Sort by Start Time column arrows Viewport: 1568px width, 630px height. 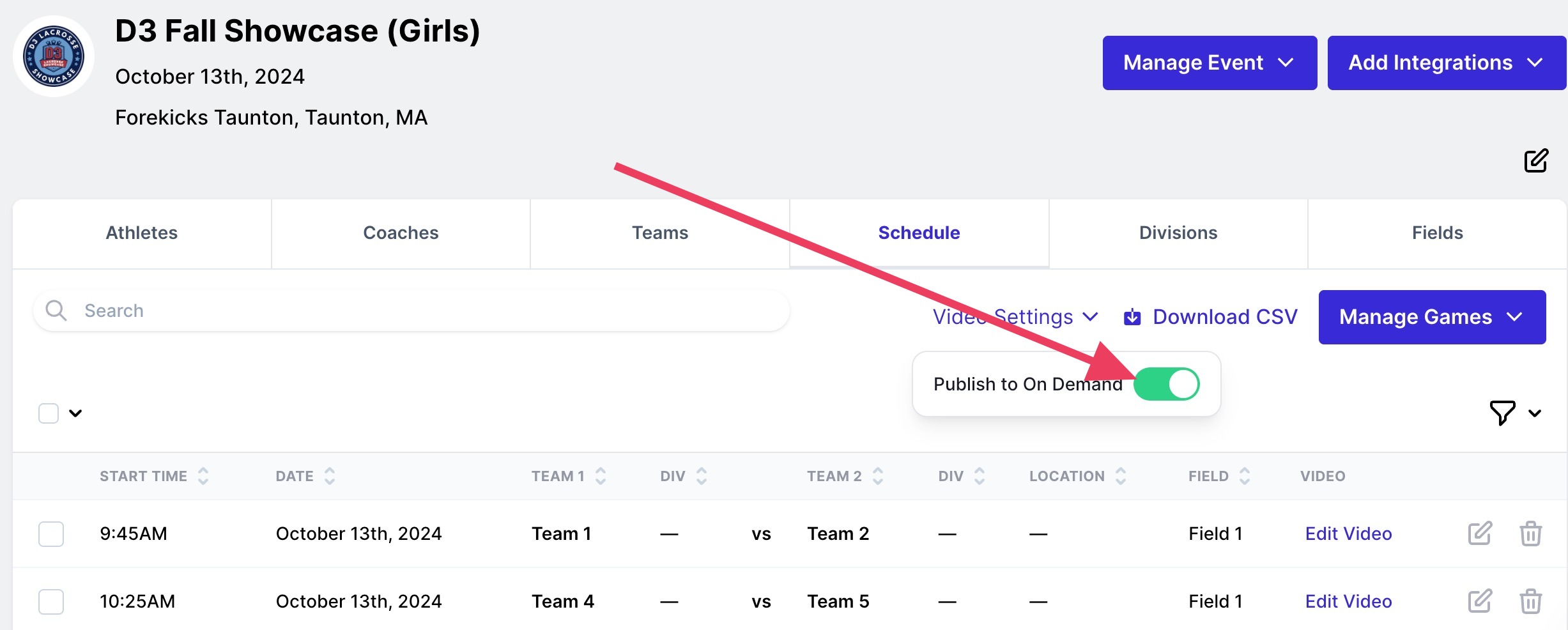click(203, 476)
